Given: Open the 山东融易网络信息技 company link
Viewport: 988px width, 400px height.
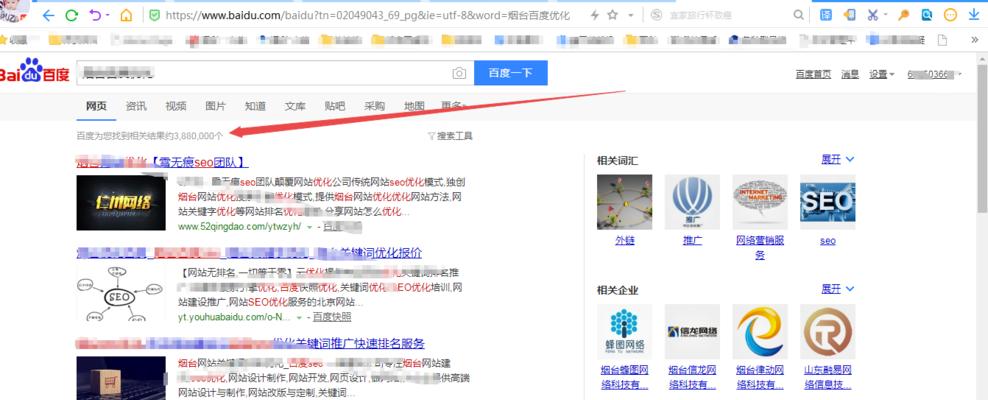Looking at the screenshot, I should point(827,377).
